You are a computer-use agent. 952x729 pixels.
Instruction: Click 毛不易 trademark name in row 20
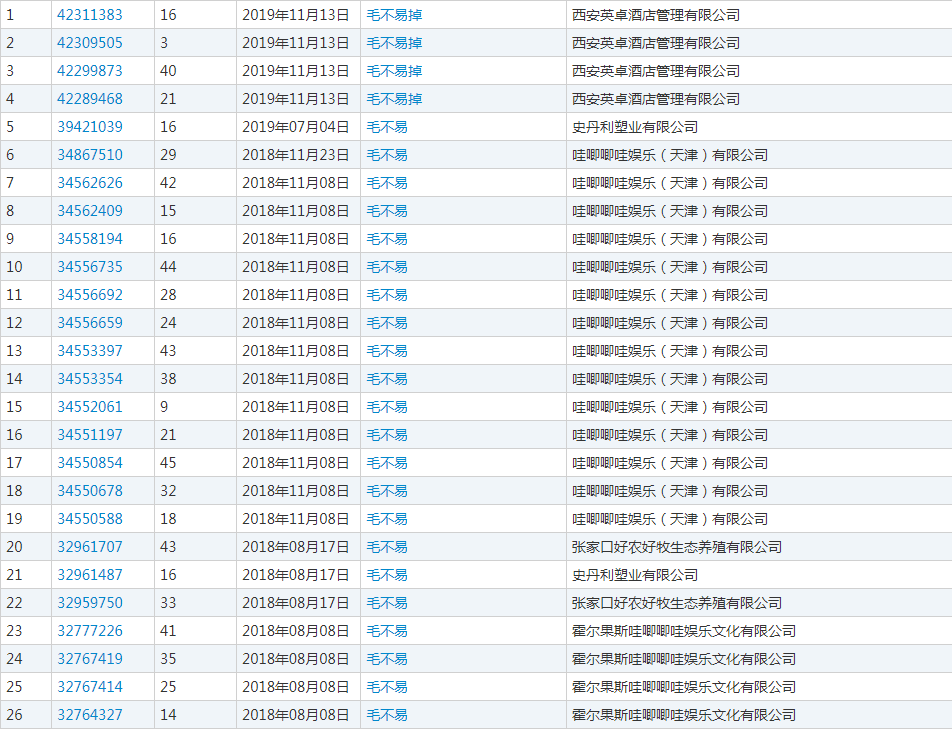(x=387, y=546)
